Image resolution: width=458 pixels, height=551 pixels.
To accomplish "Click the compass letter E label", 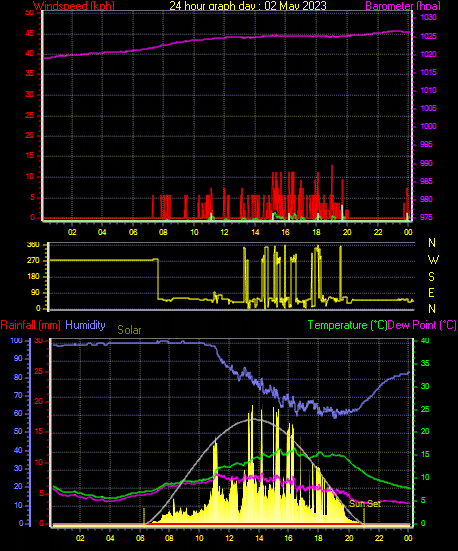I will pos(432,292).
